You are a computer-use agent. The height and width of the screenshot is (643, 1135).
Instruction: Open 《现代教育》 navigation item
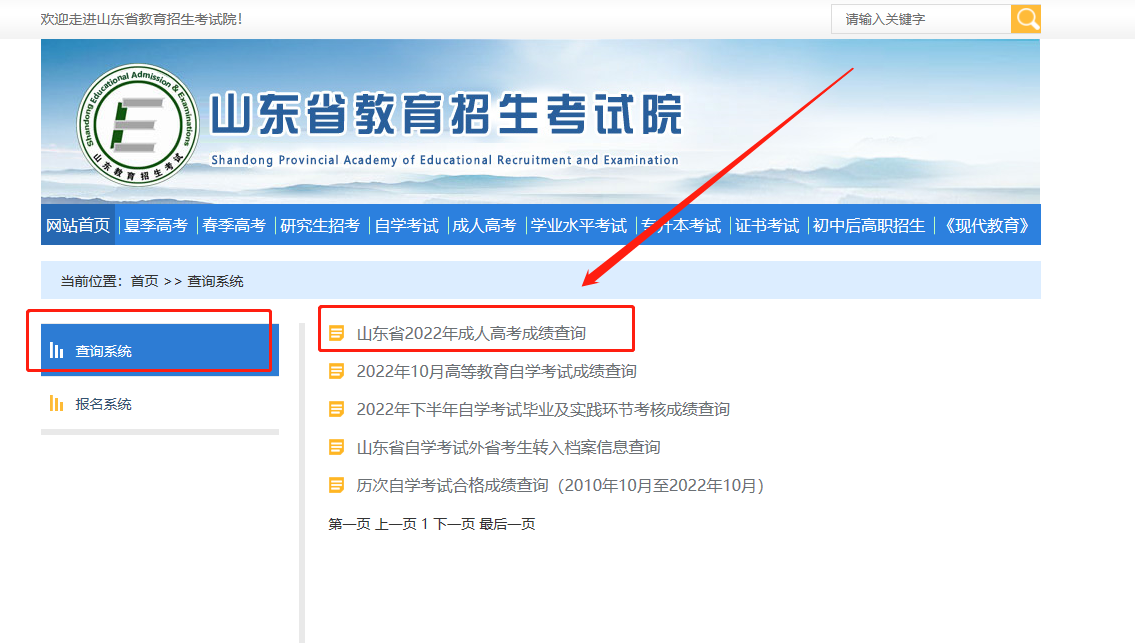click(x=987, y=225)
